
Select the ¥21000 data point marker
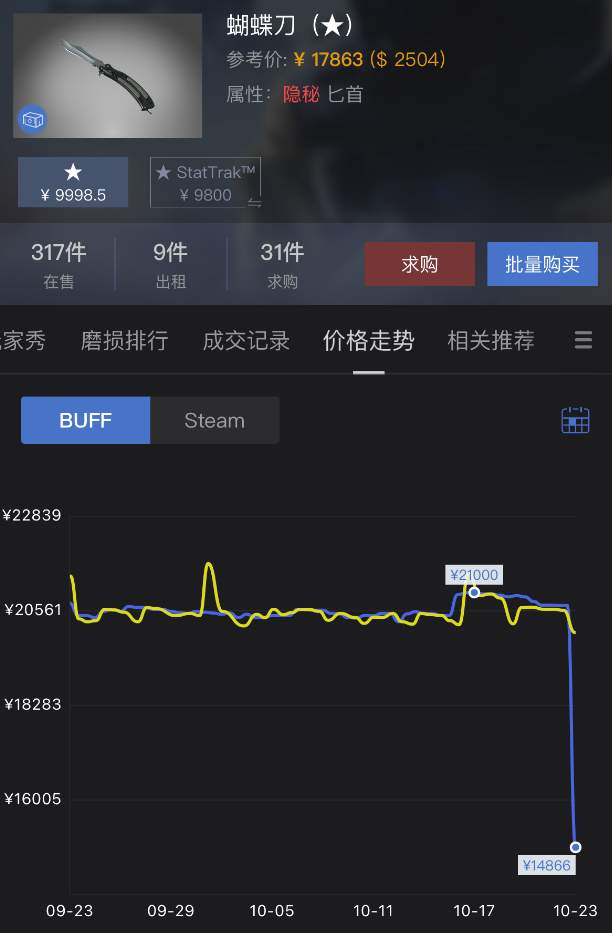click(474, 592)
